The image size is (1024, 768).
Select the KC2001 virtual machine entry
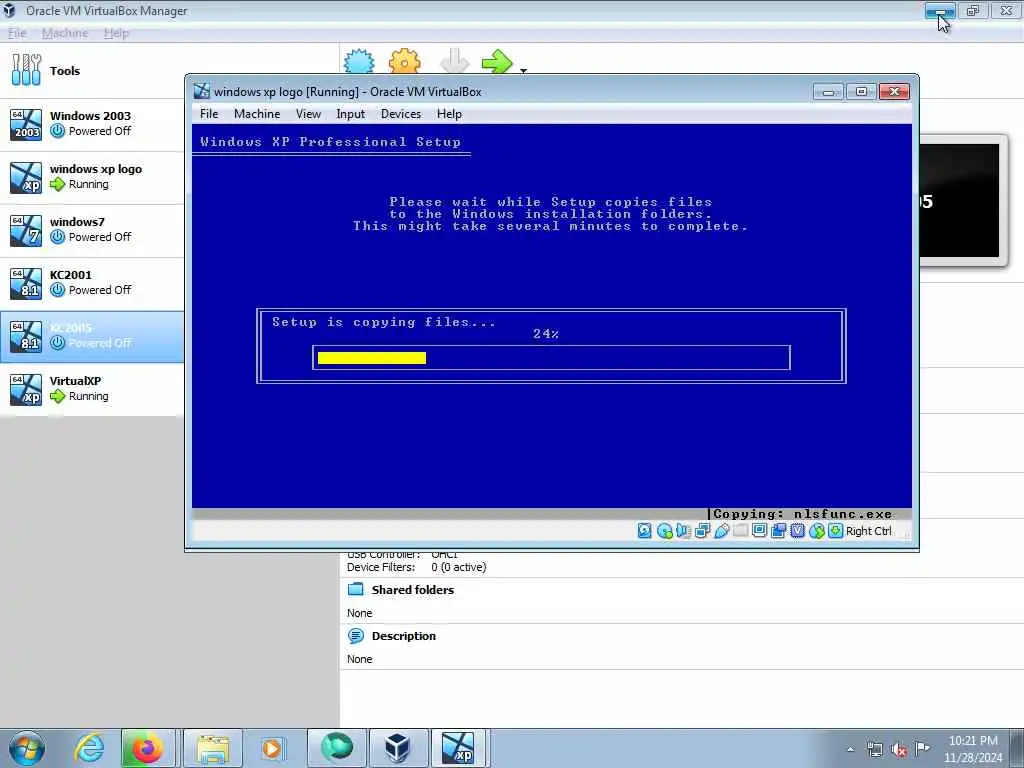[x=91, y=283]
